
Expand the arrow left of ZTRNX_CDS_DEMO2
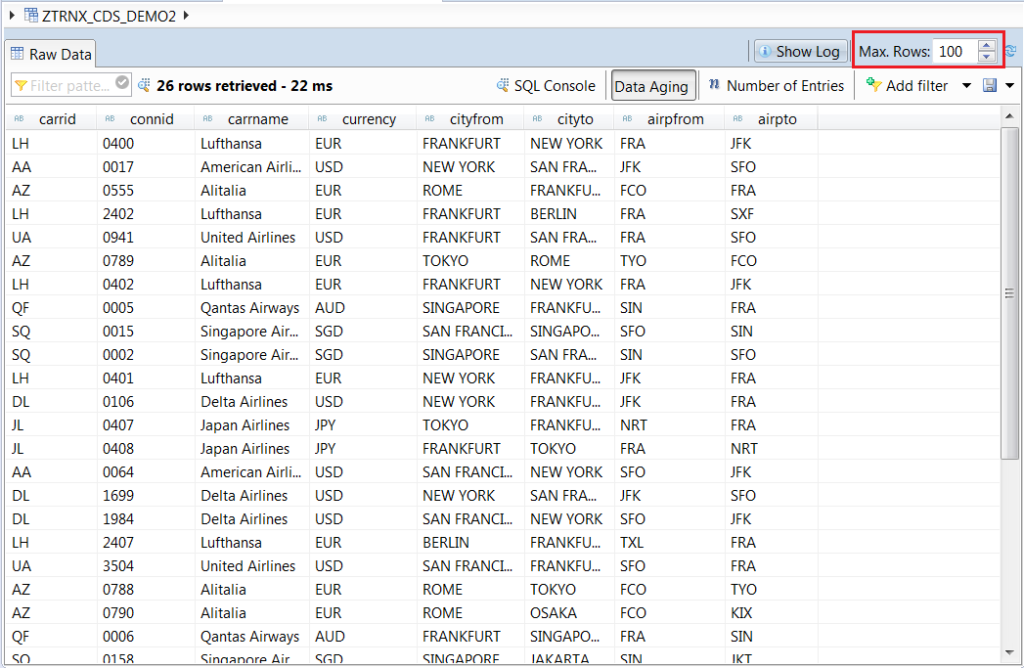12,15
